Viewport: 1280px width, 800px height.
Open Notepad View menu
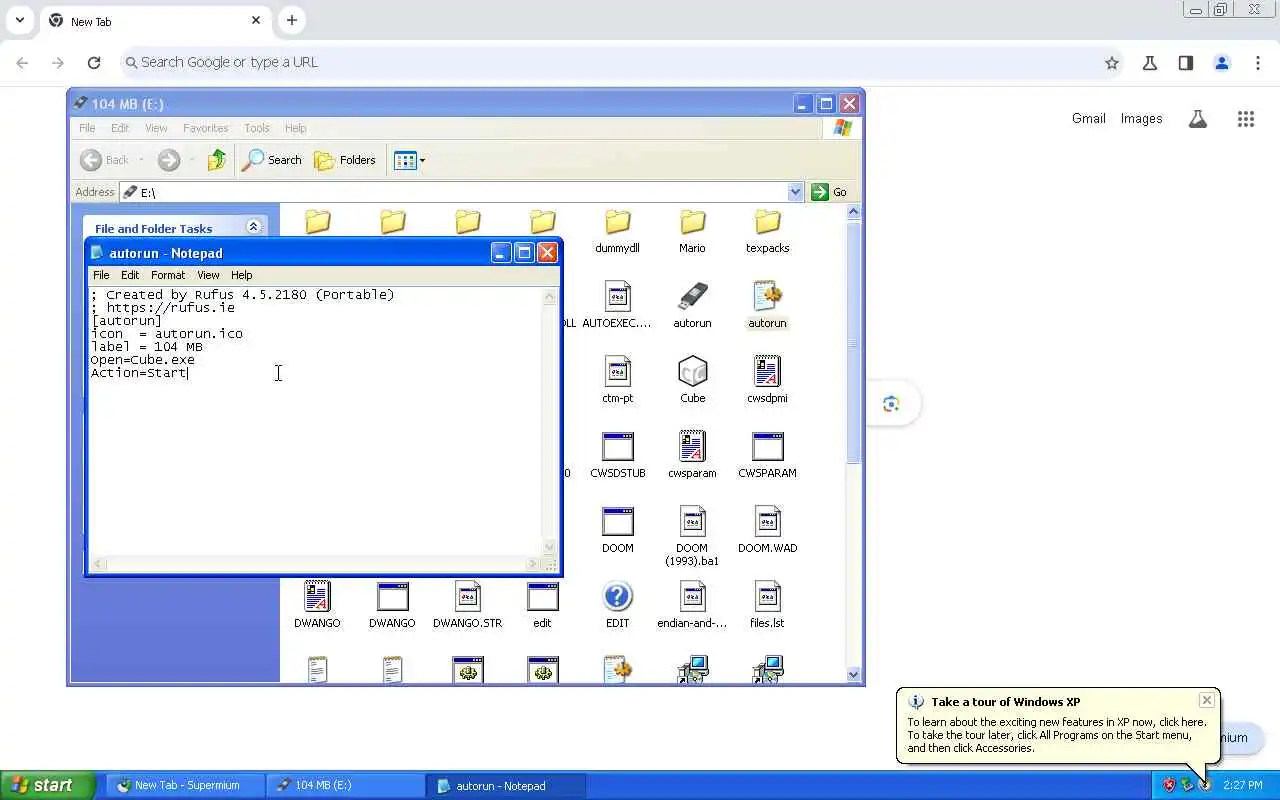(208, 275)
